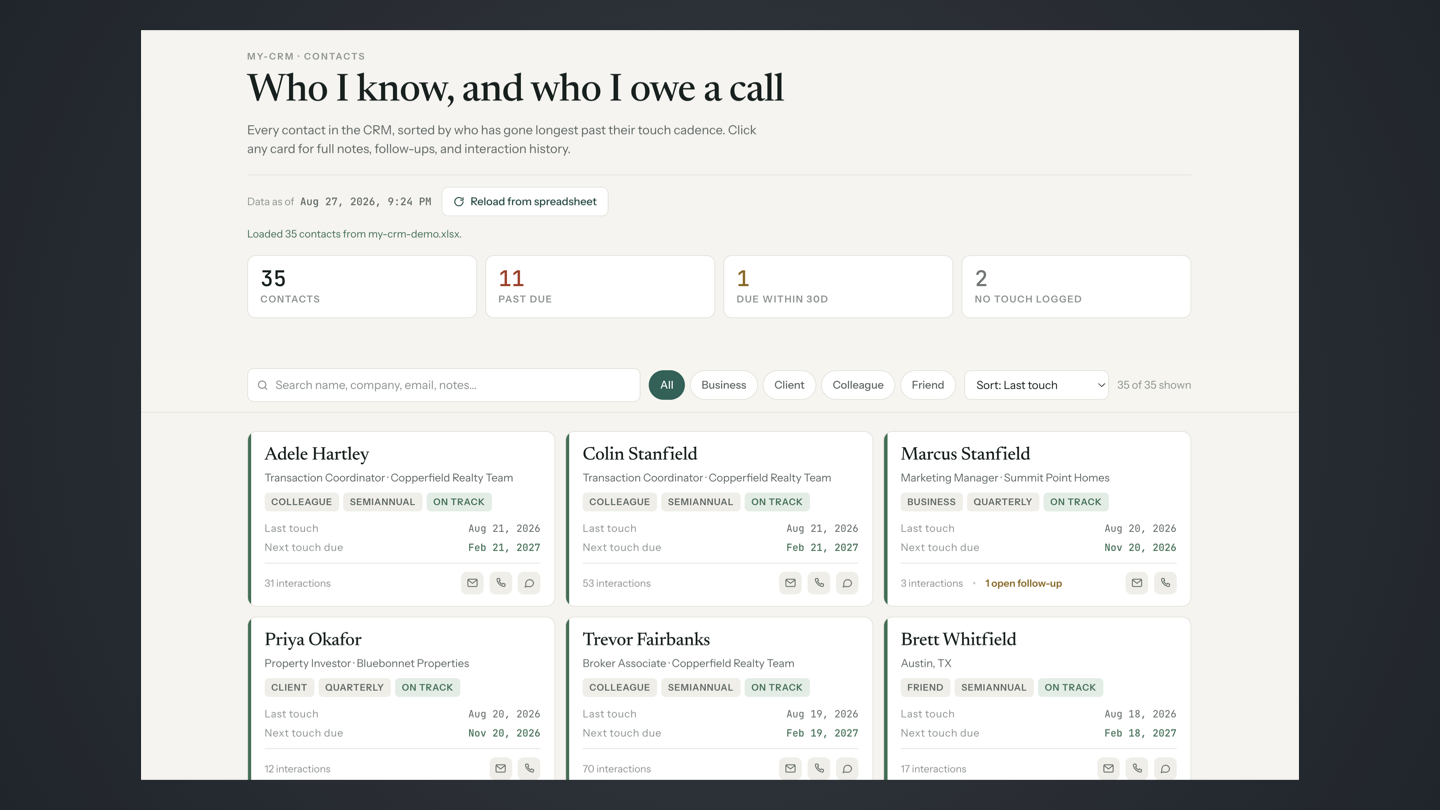Click the email icon on Trevor Fairbanks' card

[x=790, y=768]
